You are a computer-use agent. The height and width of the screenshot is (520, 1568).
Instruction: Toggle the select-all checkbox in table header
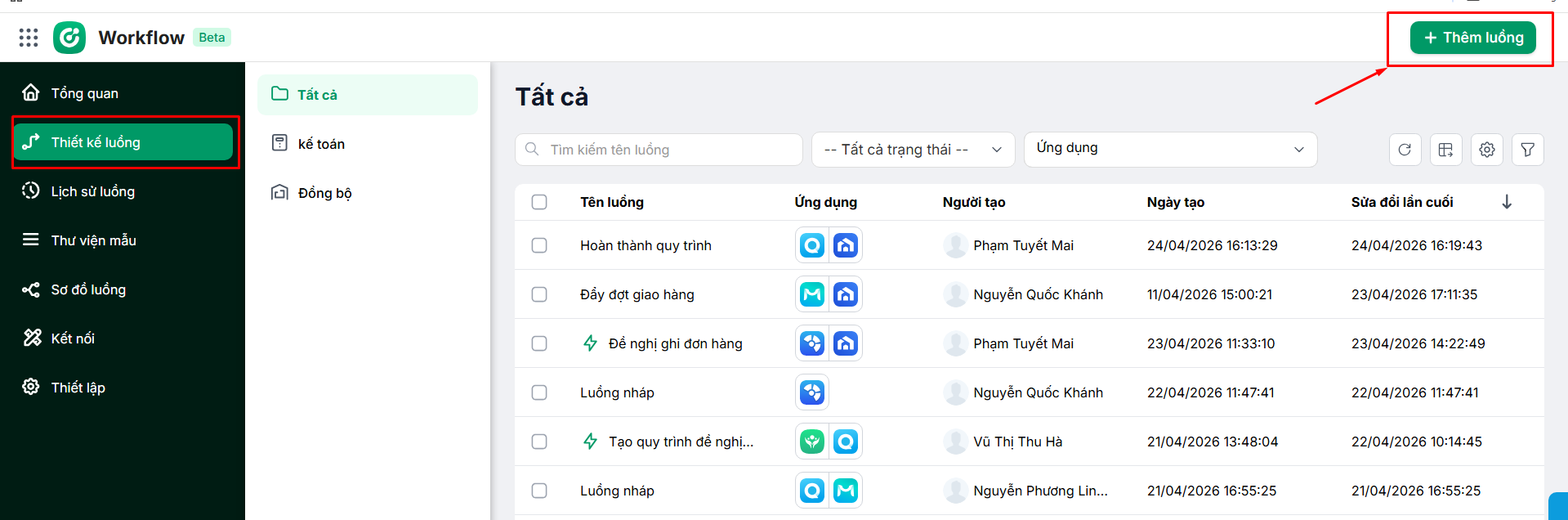coord(539,202)
